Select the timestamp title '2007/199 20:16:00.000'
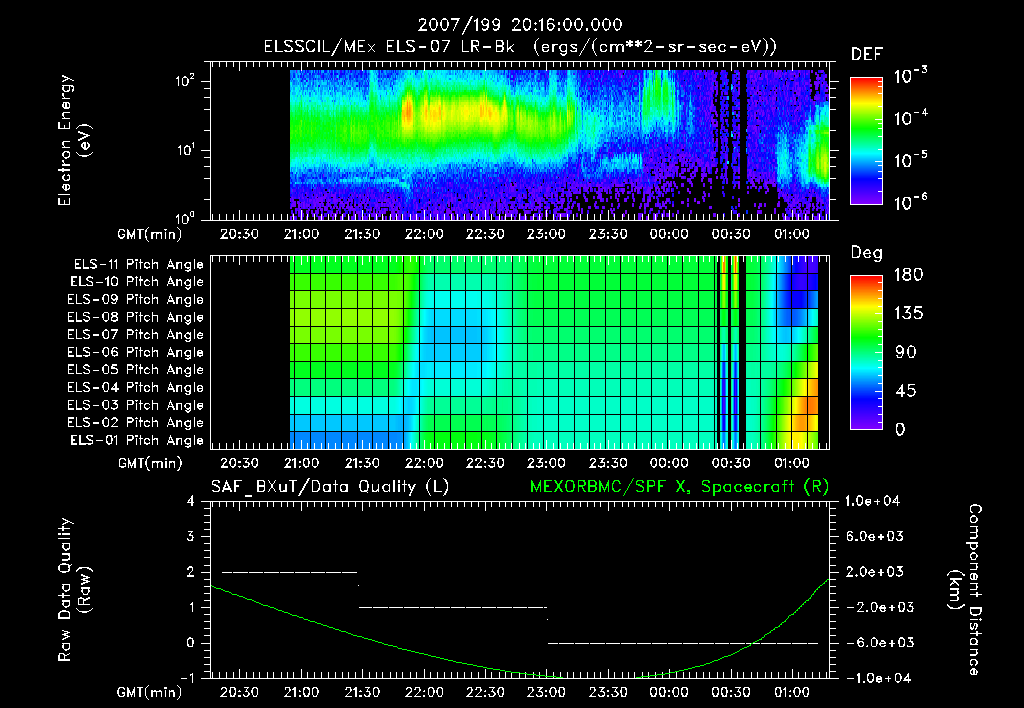 (520, 25)
